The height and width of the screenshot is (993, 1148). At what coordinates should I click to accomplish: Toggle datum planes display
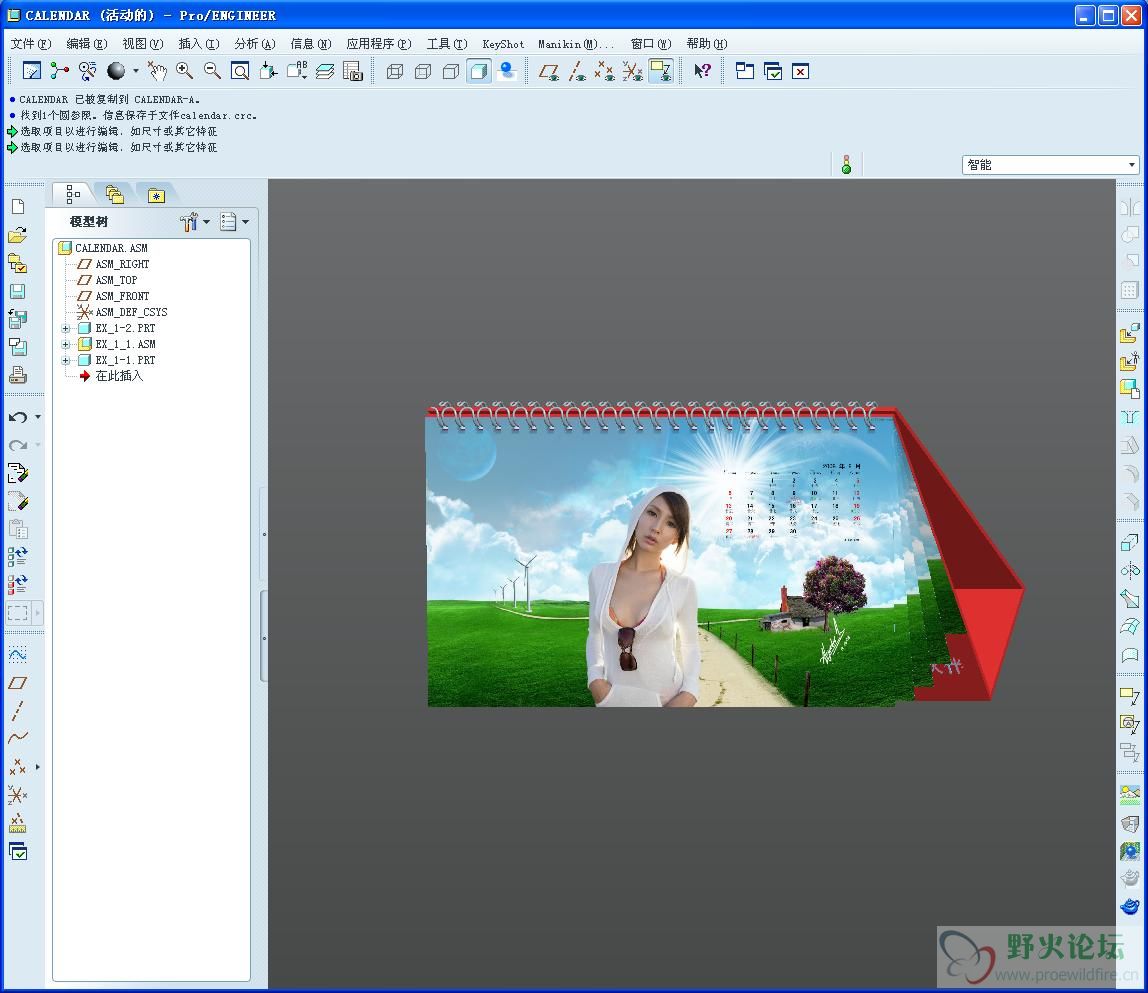549,71
